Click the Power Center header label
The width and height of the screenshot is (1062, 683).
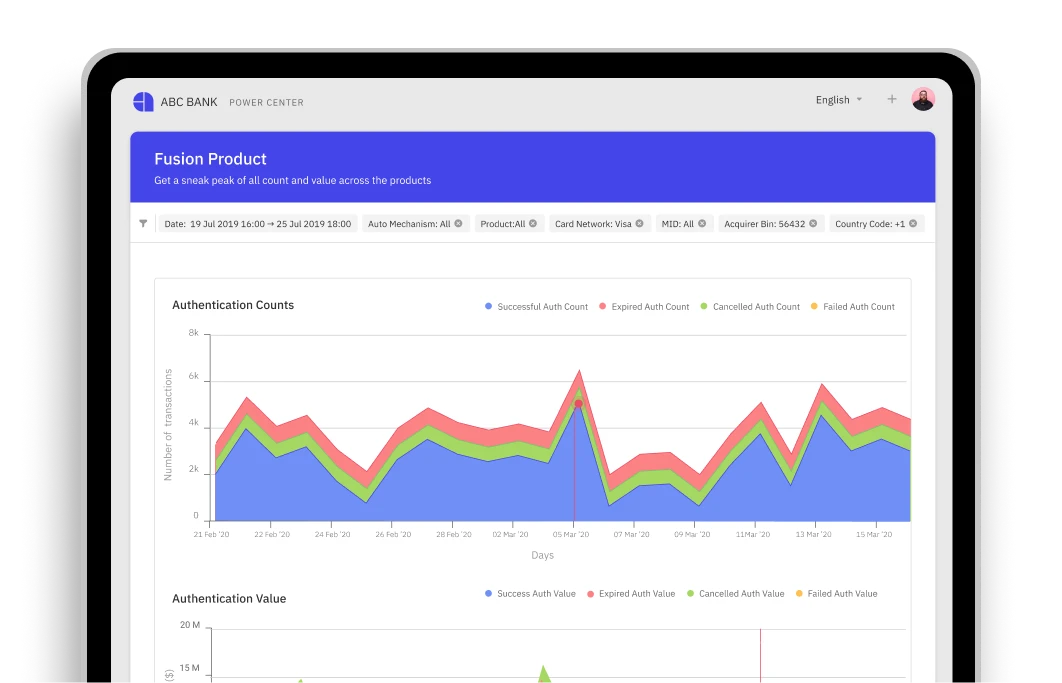pyautogui.click(x=266, y=102)
